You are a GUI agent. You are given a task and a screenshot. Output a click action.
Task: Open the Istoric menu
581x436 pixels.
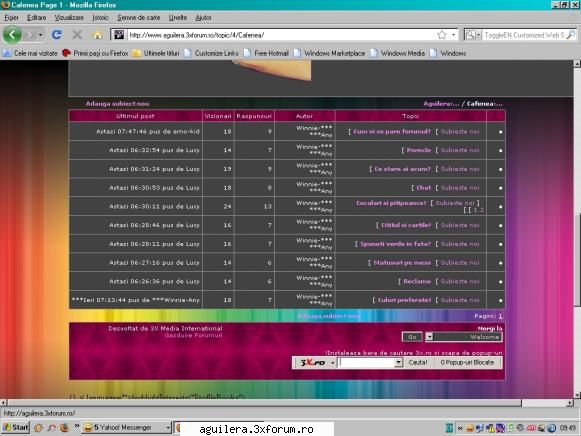coord(100,17)
